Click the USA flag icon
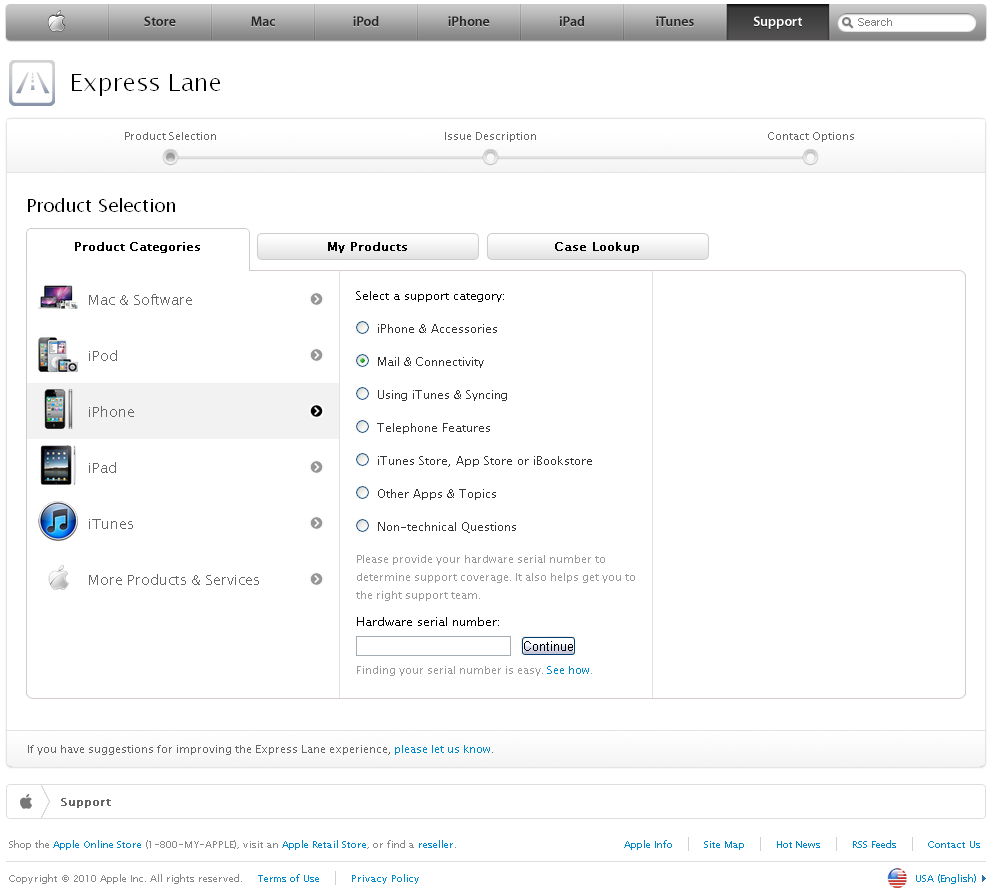This screenshot has width=994, height=892. tap(897, 878)
